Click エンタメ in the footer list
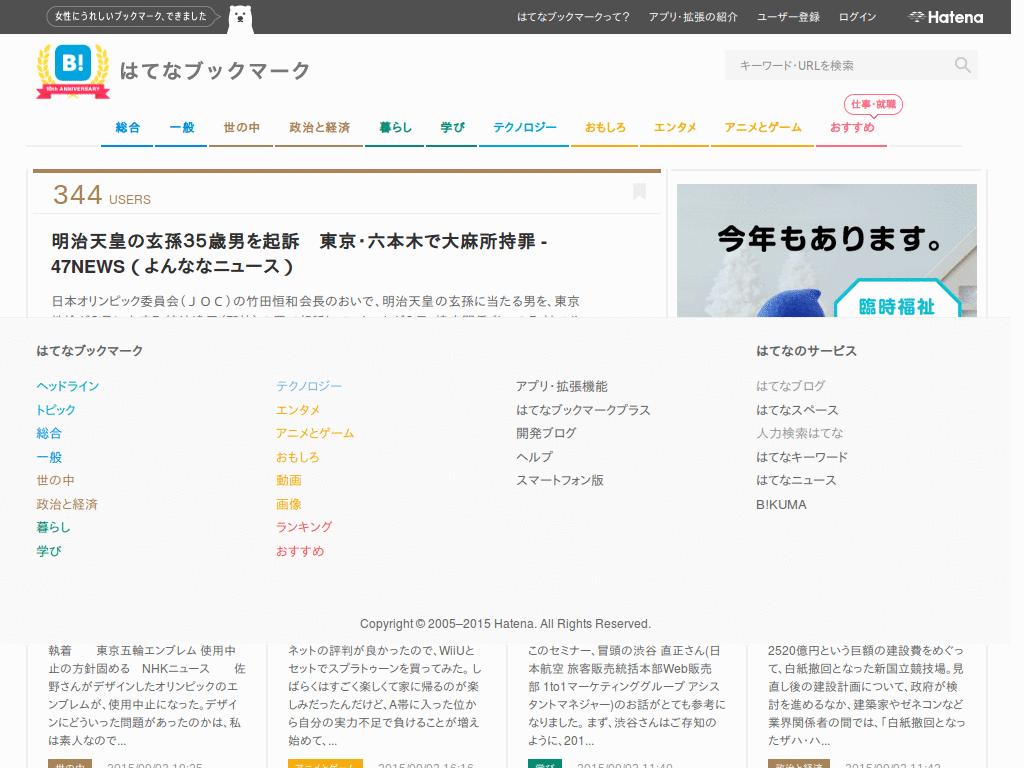This screenshot has height=768, width=1024. click(x=298, y=409)
